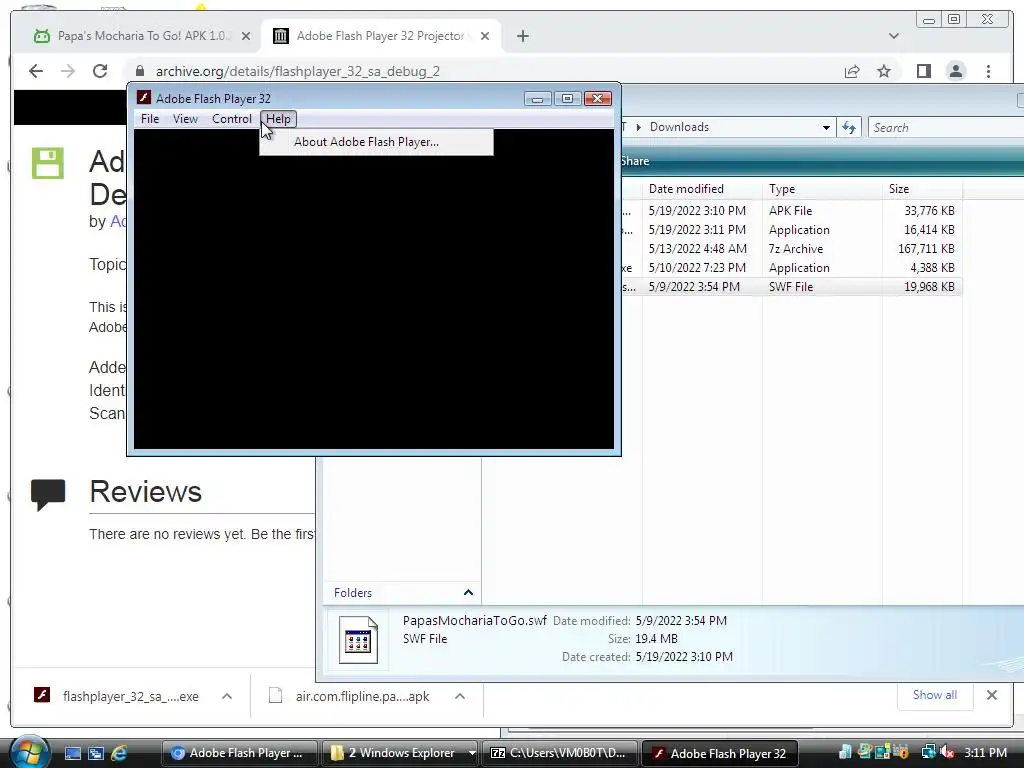Click the share page icon in Chrome
The image size is (1024, 768).
852,71
